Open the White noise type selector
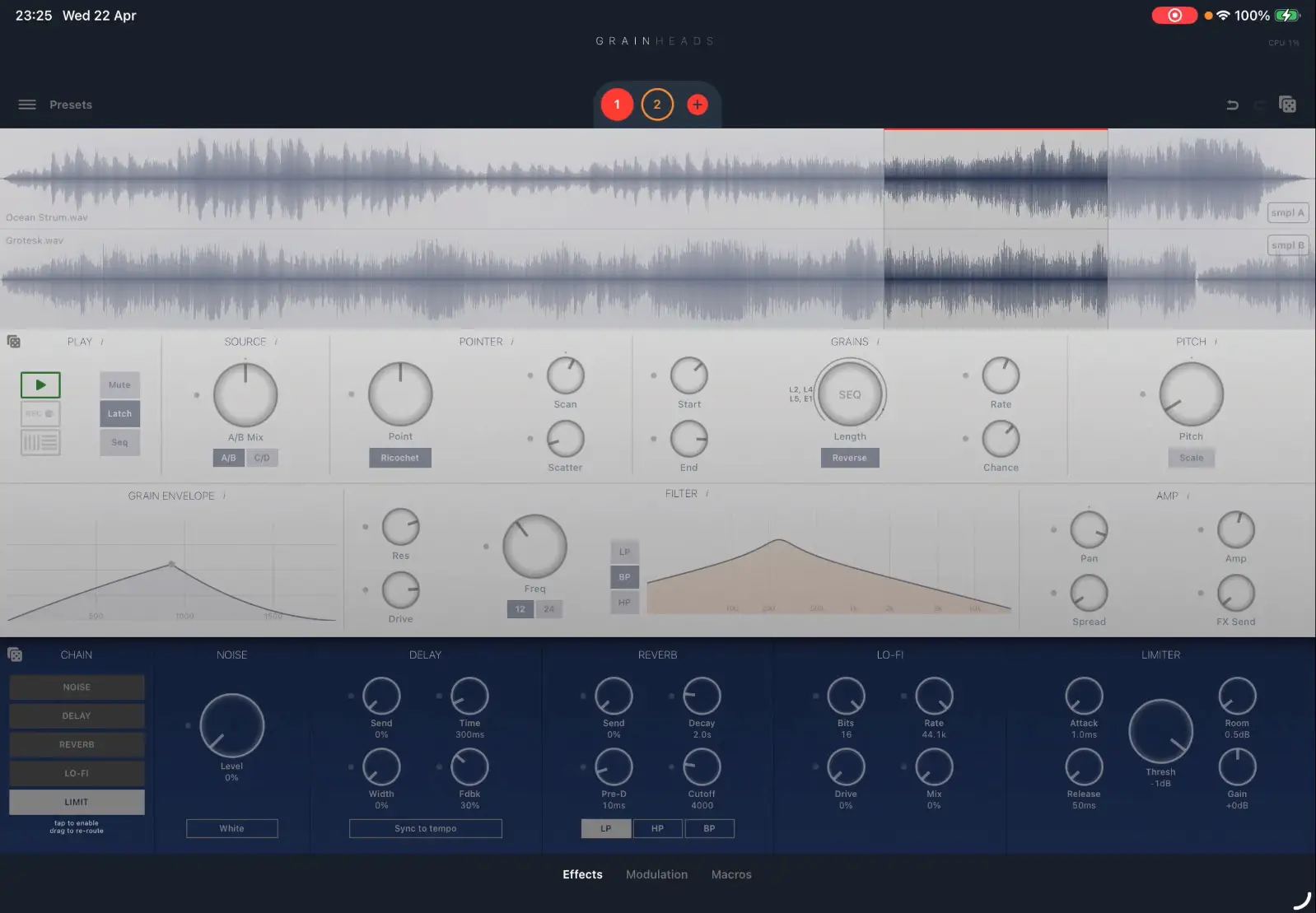The height and width of the screenshot is (913, 1316). (x=231, y=828)
